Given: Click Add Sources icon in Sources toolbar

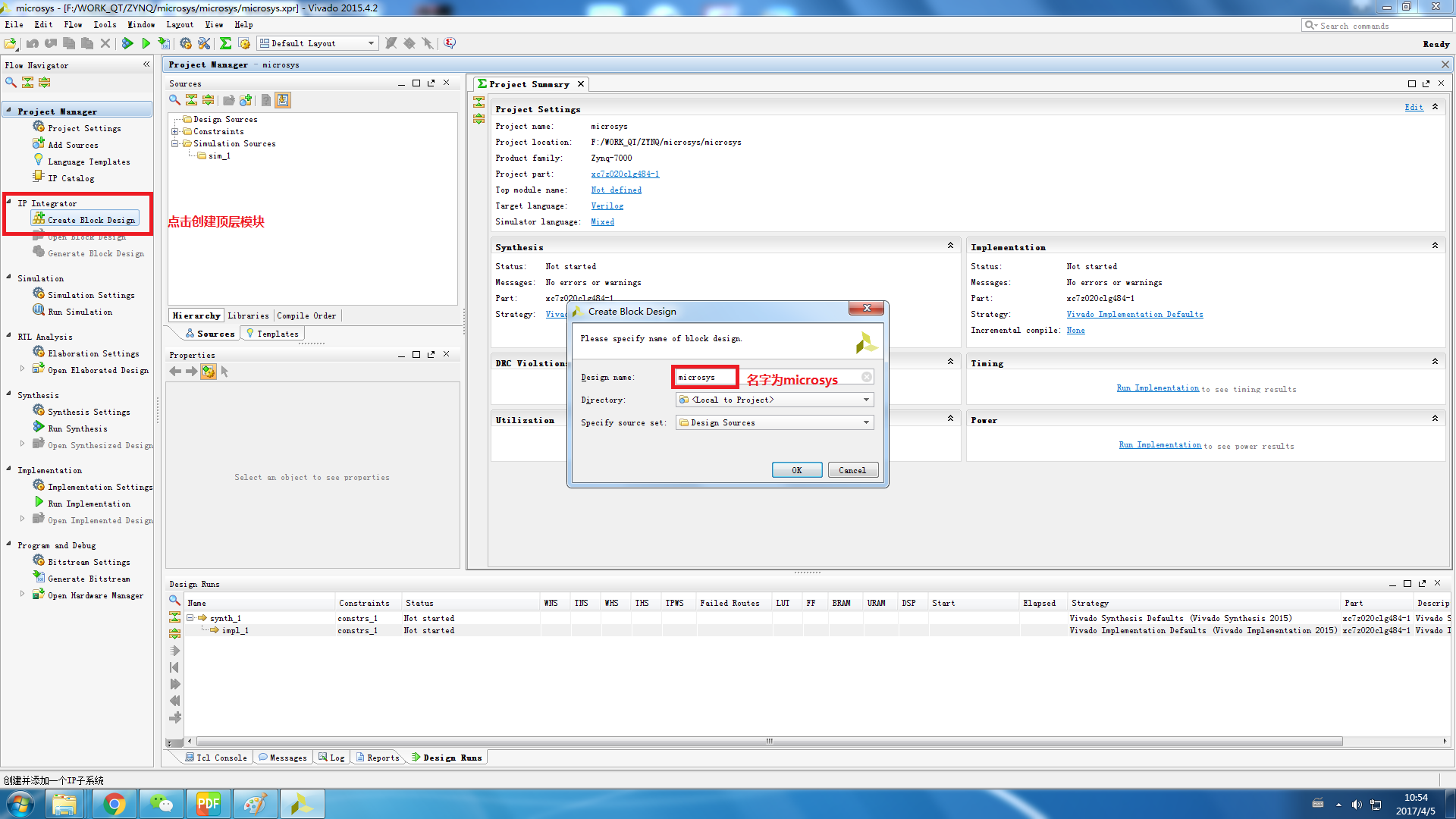Looking at the screenshot, I should [x=246, y=99].
